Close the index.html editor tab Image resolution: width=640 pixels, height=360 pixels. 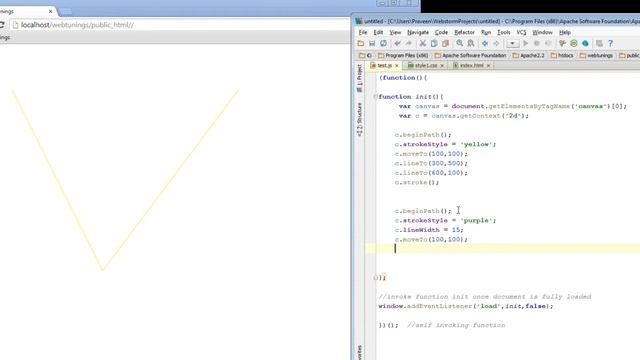tap(488, 65)
